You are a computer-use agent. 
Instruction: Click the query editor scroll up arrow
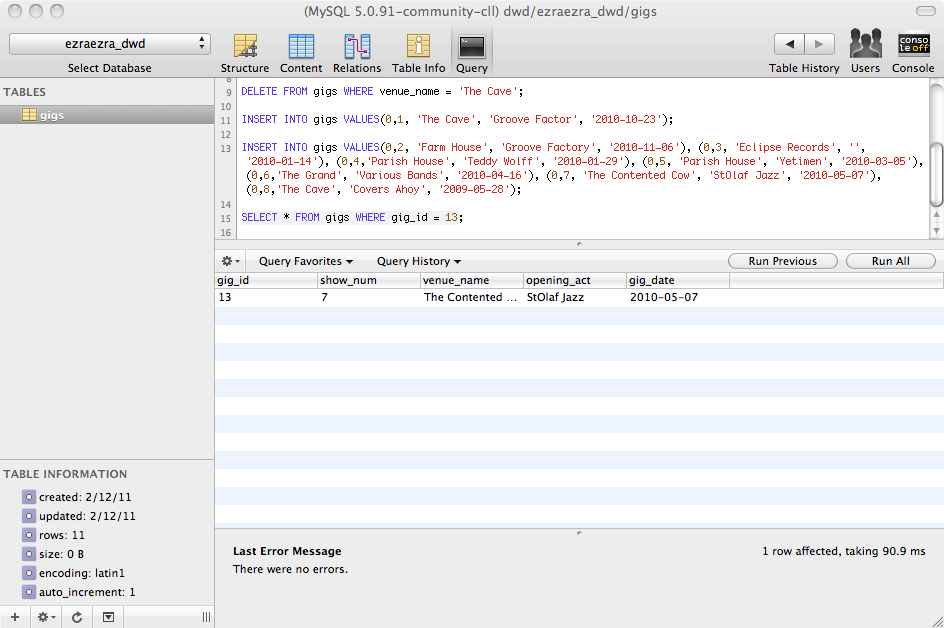[936, 215]
